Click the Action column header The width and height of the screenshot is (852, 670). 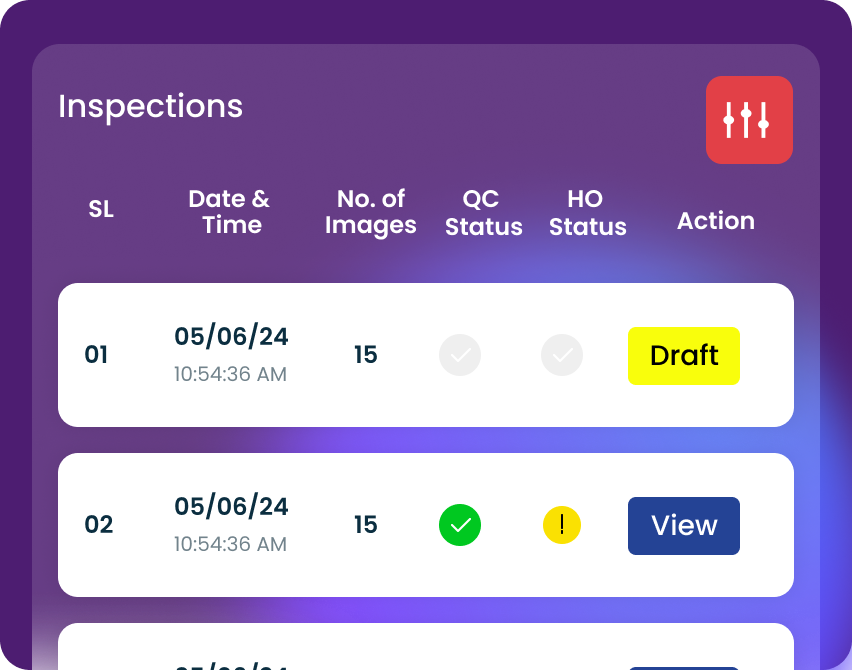[716, 221]
